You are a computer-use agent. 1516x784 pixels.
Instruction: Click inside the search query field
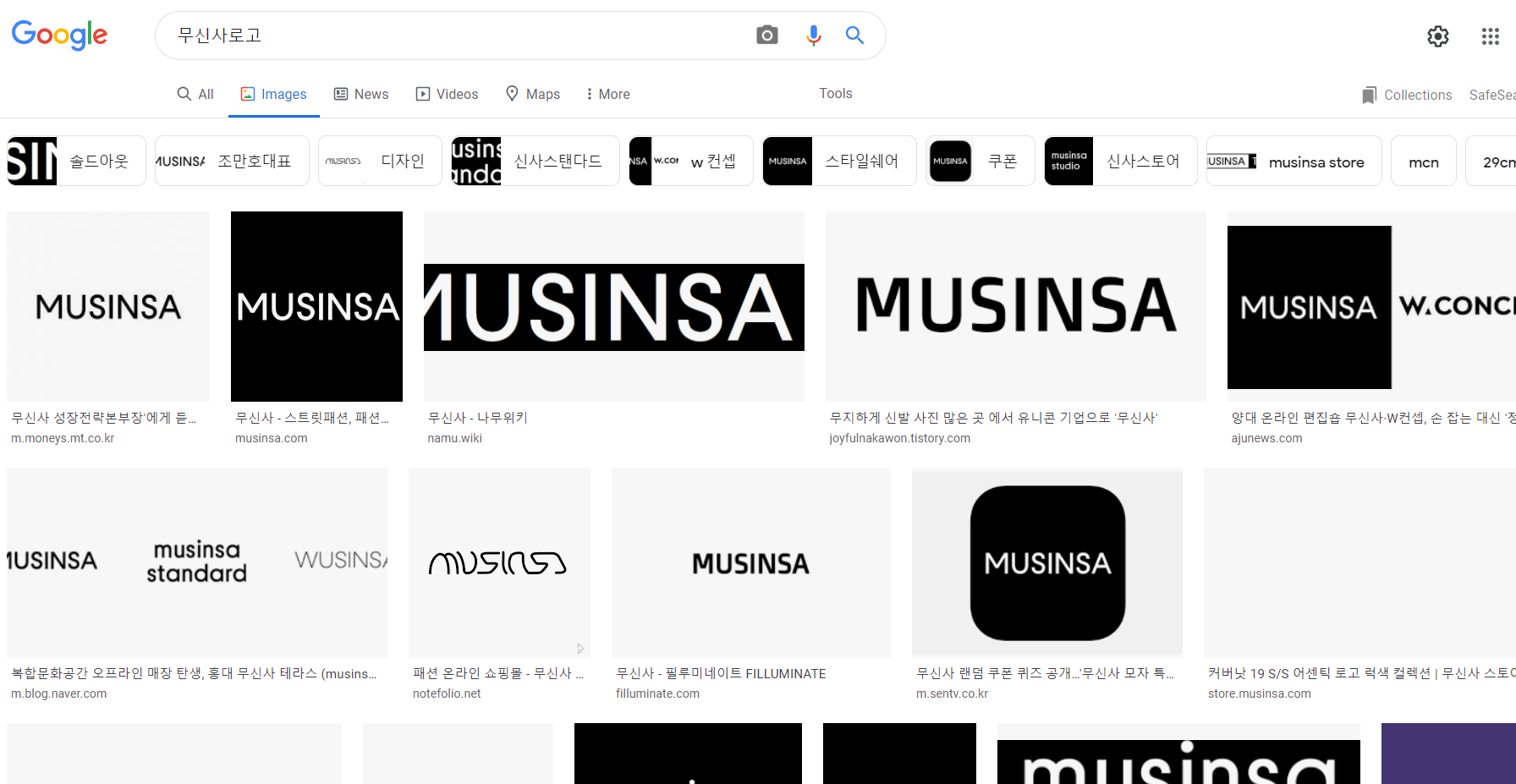click(x=457, y=36)
